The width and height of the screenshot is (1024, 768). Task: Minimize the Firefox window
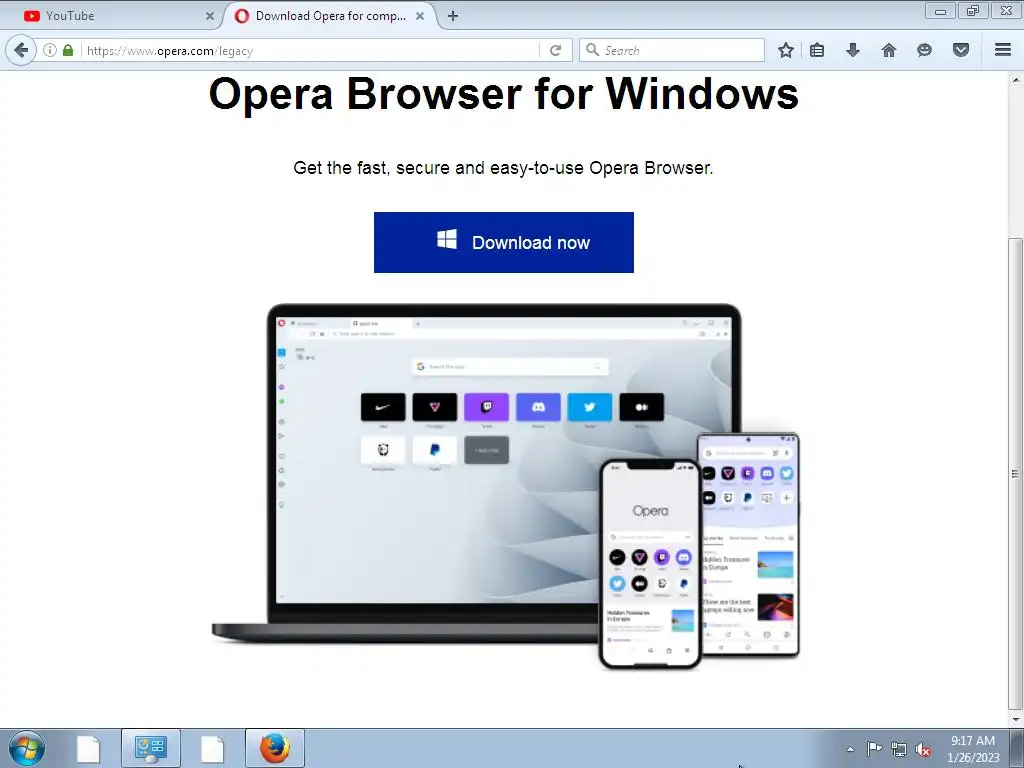point(940,10)
